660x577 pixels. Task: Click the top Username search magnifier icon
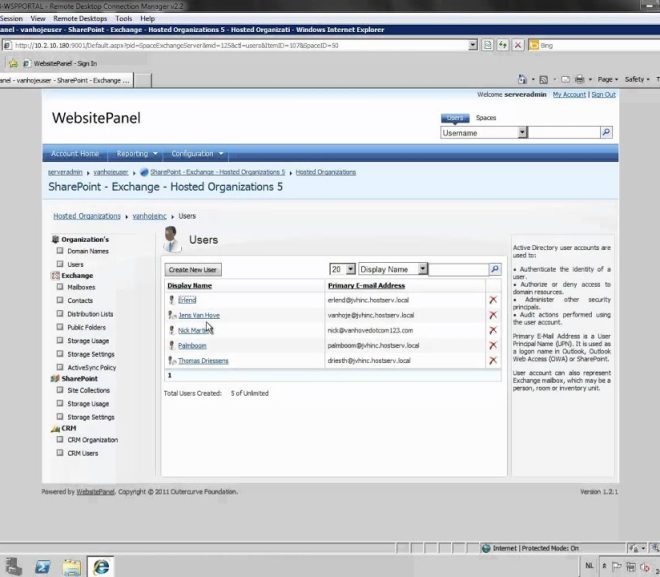[x=606, y=133]
